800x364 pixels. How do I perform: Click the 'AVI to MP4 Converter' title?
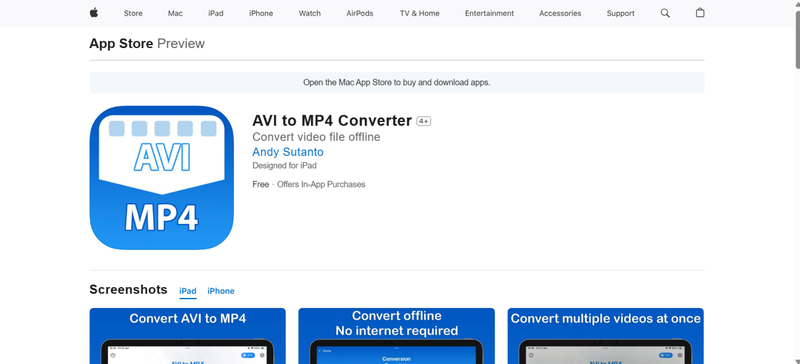(x=332, y=120)
